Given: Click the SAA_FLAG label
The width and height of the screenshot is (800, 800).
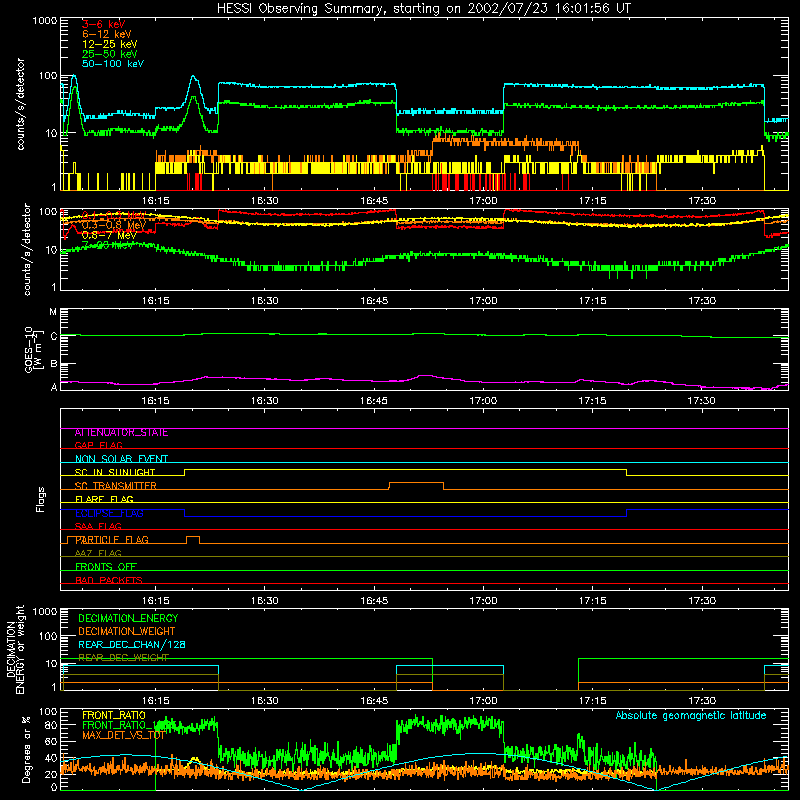Looking at the screenshot, I should click(x=98, y=526).
